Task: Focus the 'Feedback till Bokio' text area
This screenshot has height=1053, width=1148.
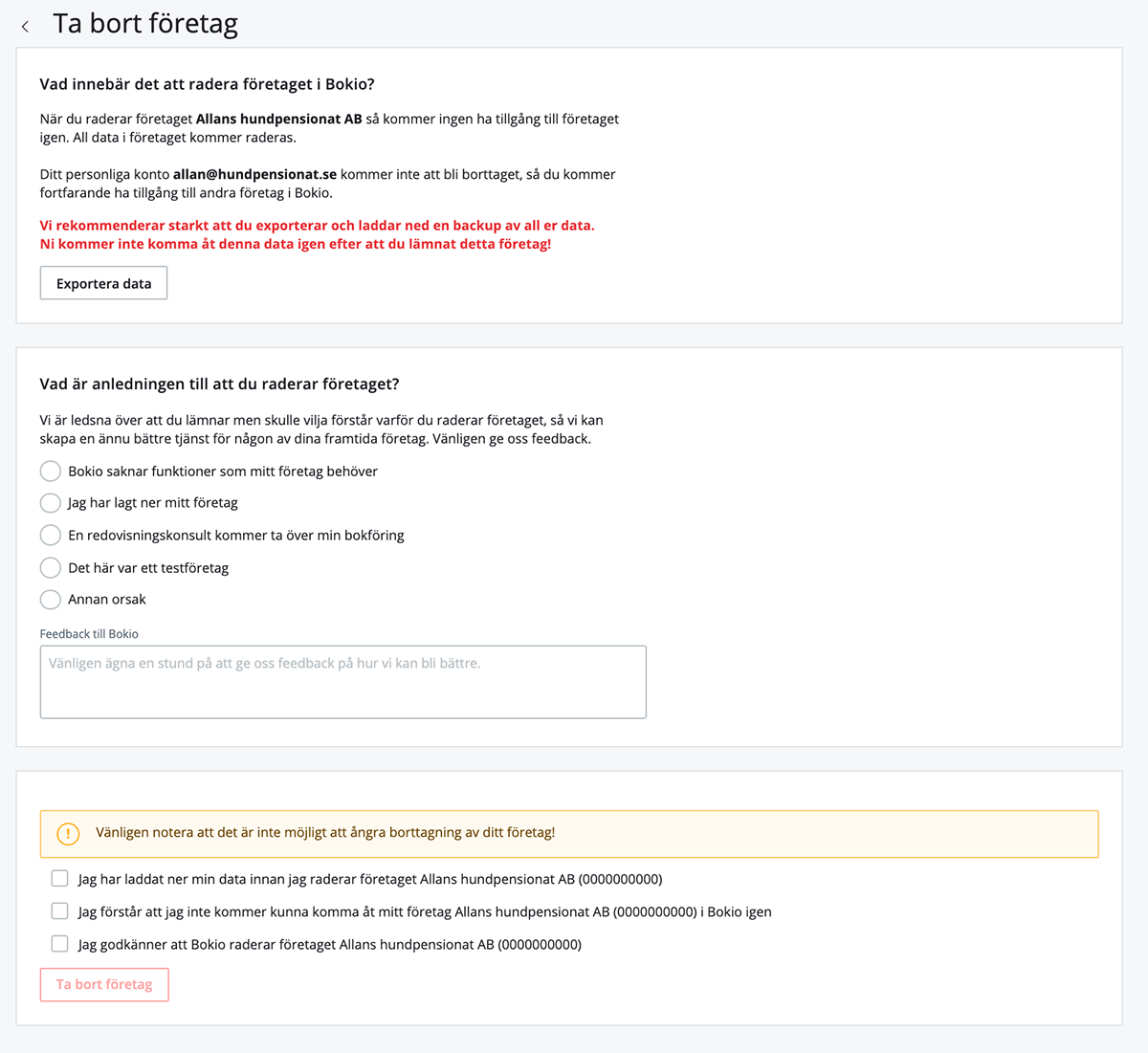Action: point(342,682)
